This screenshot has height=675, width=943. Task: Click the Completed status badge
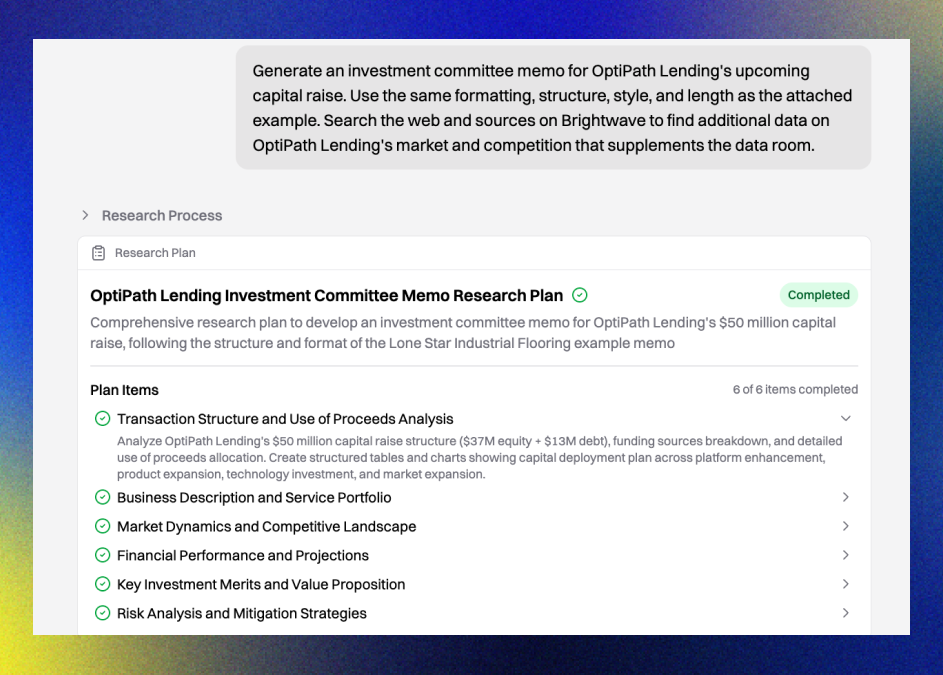pyautogui.click(x=819, y=295)
